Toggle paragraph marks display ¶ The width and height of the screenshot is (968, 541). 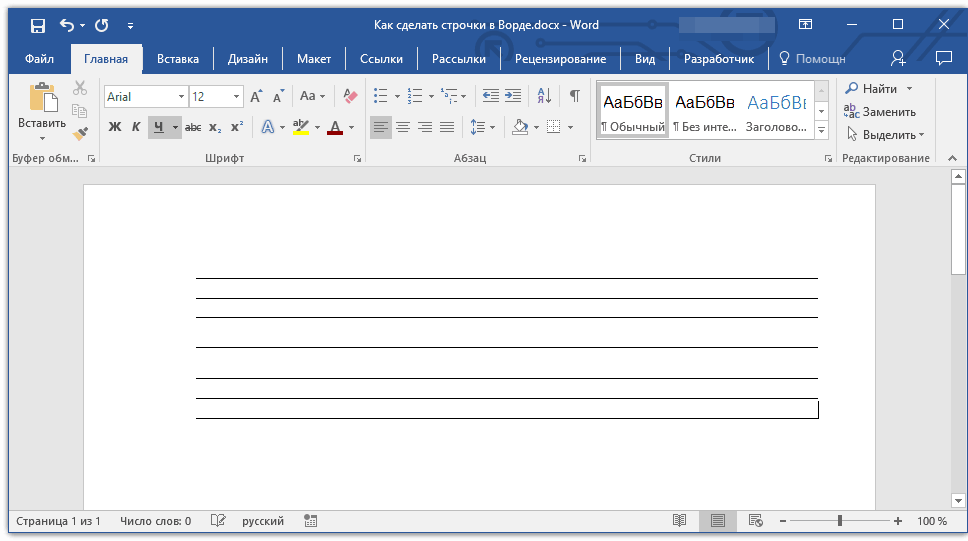[575, 96]
